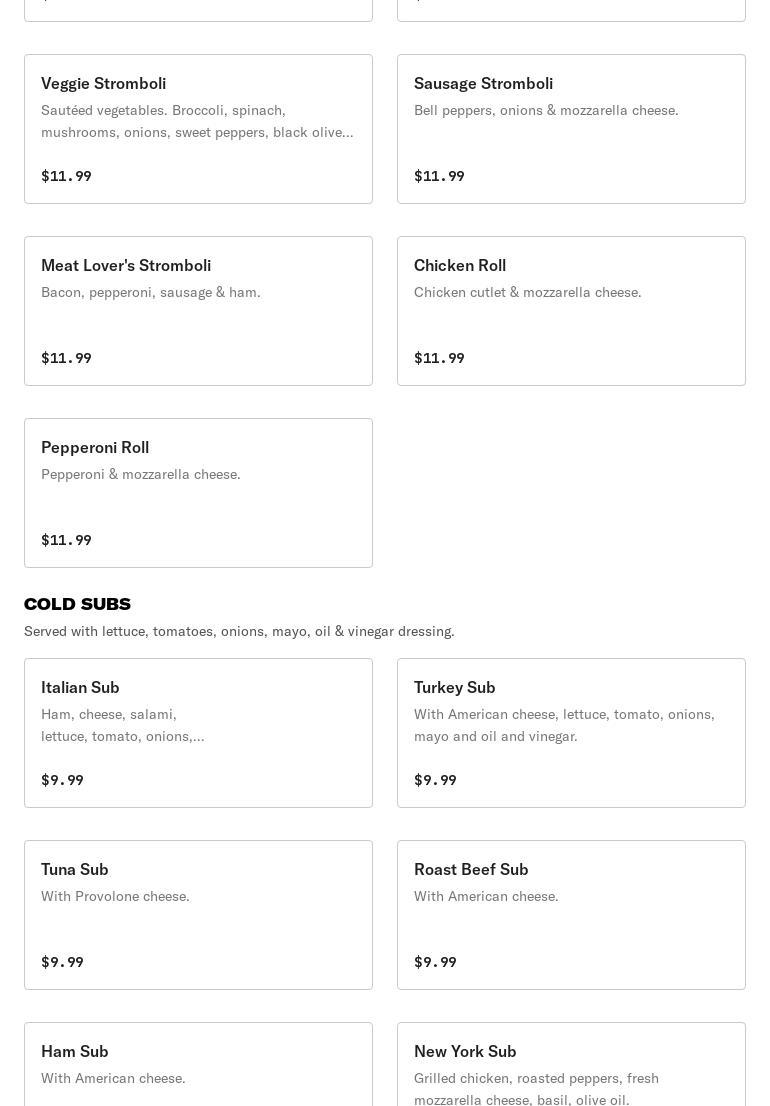The height and width of the screenshot is (1106, 770).
Task: Choose Meat Lover's Stromboli
Action: (198, 311)
